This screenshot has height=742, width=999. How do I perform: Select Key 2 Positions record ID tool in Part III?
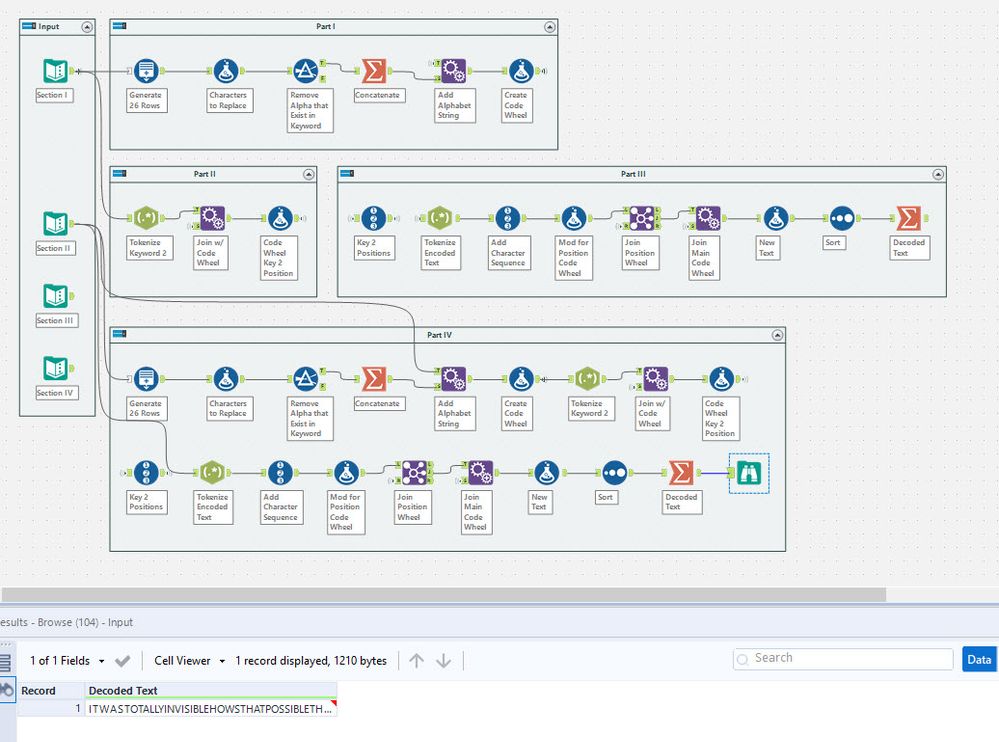tap(374, 218)
